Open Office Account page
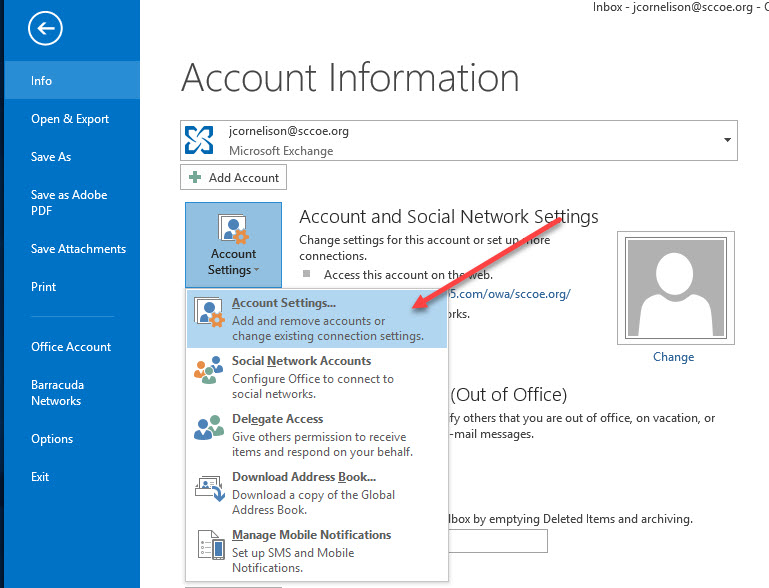This screenshot has width=769, height=588. [72, 347]
